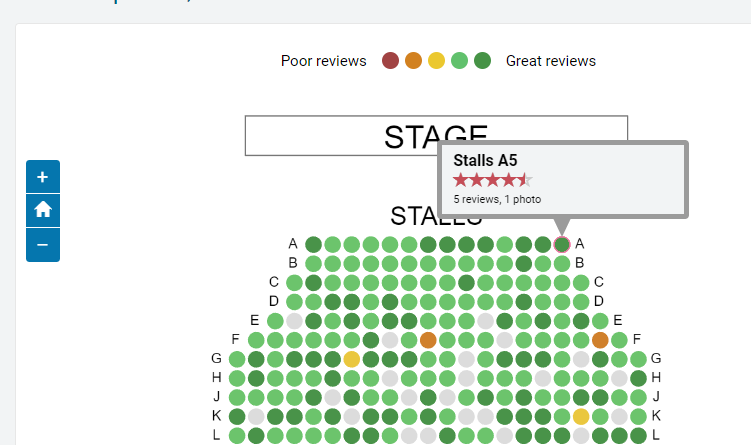Select the only dark green seat in row F

[x=371, y=340]
